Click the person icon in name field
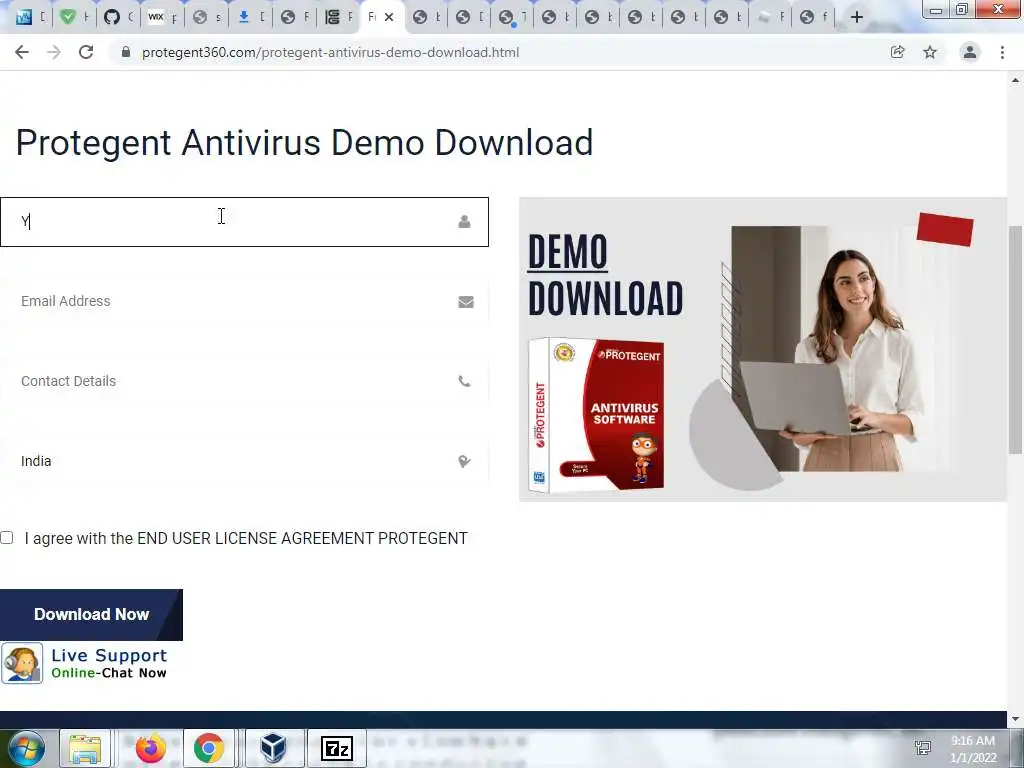Screen dimensions: 1024x768 click(464, 222)
